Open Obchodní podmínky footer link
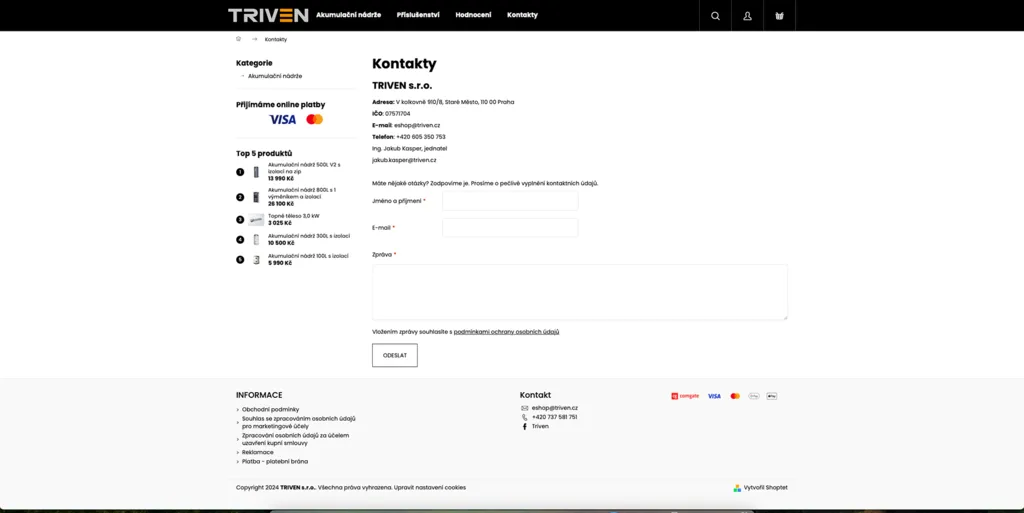Screen dimensions: 1024x513 click(x=270, y=409)
